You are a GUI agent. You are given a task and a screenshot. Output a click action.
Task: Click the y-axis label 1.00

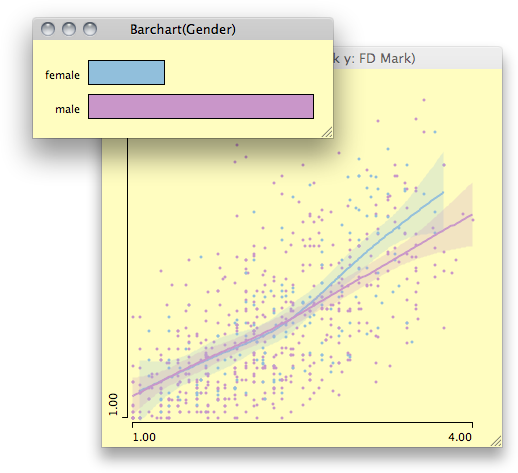(113, 404)
